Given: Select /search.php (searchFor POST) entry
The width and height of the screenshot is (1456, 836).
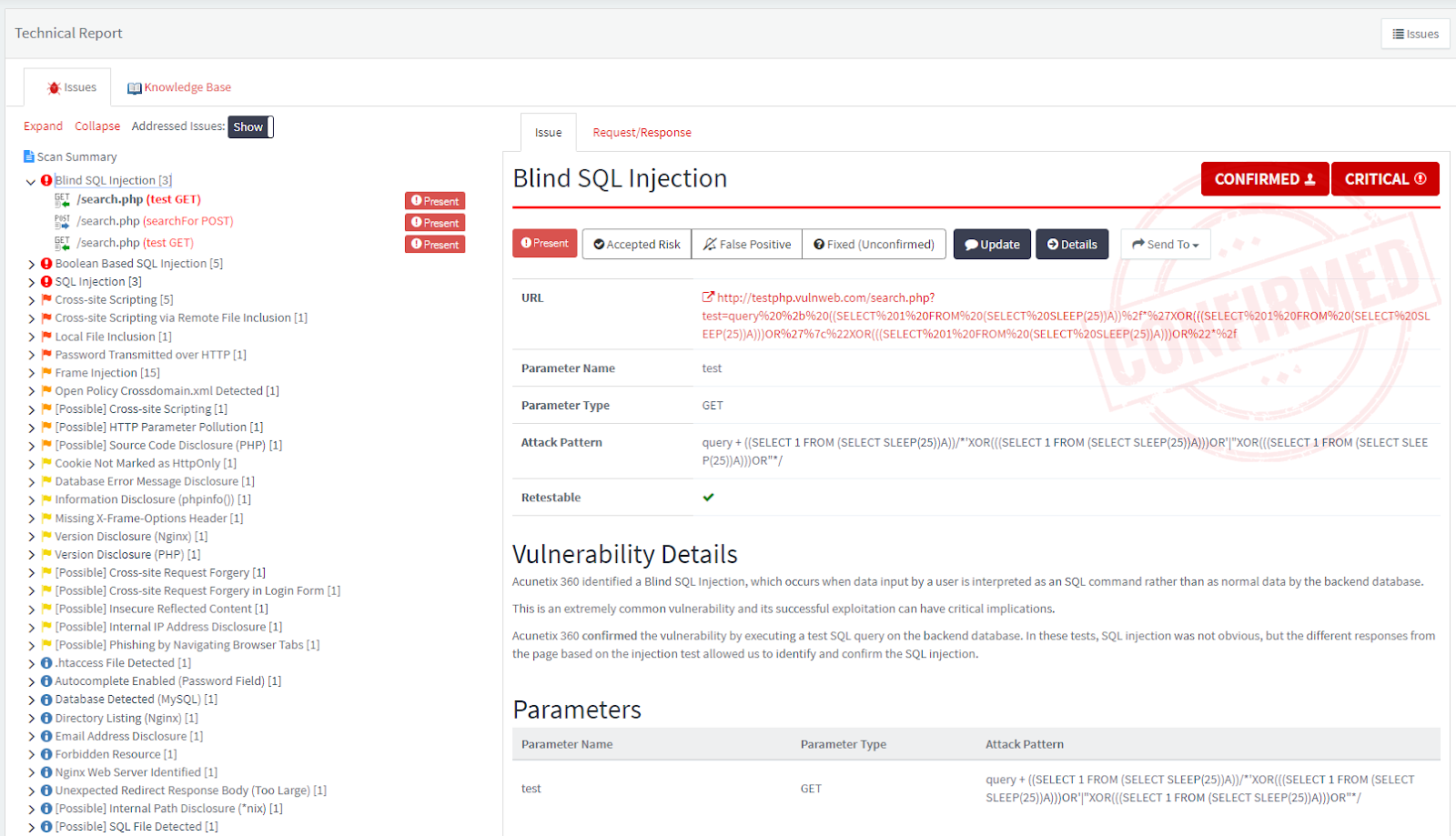Looking at the screenshot, I should click(x=155, y=221).
